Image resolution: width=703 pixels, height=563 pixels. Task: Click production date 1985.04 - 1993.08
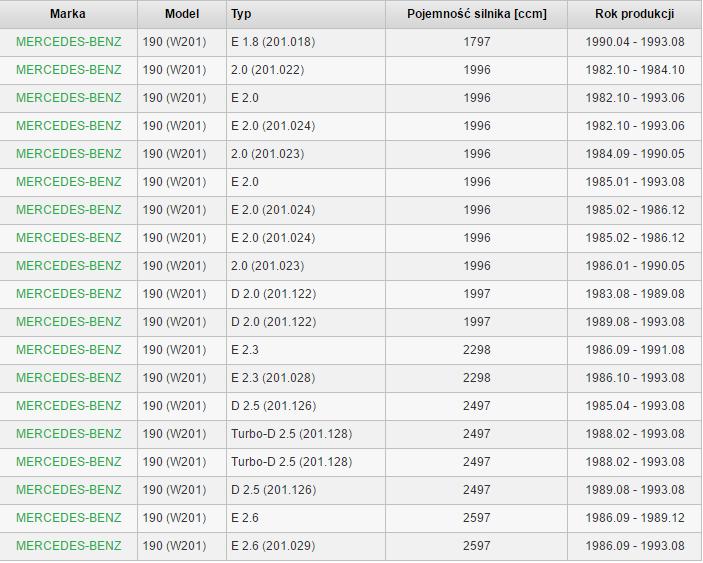634,406
